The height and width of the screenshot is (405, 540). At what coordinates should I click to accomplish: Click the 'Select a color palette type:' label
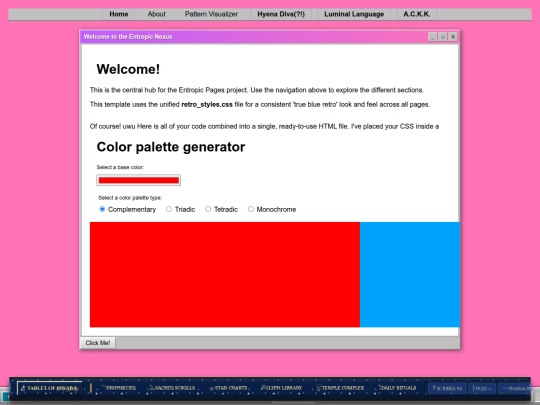pyautogui.click(x=130, y=198)
